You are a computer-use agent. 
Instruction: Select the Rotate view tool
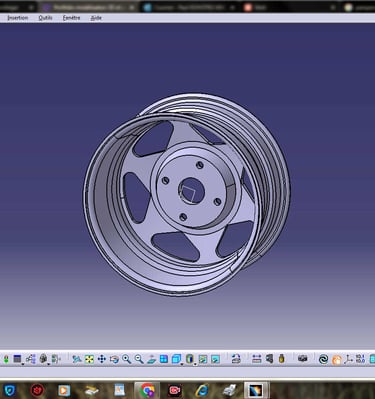coord(114,359)
